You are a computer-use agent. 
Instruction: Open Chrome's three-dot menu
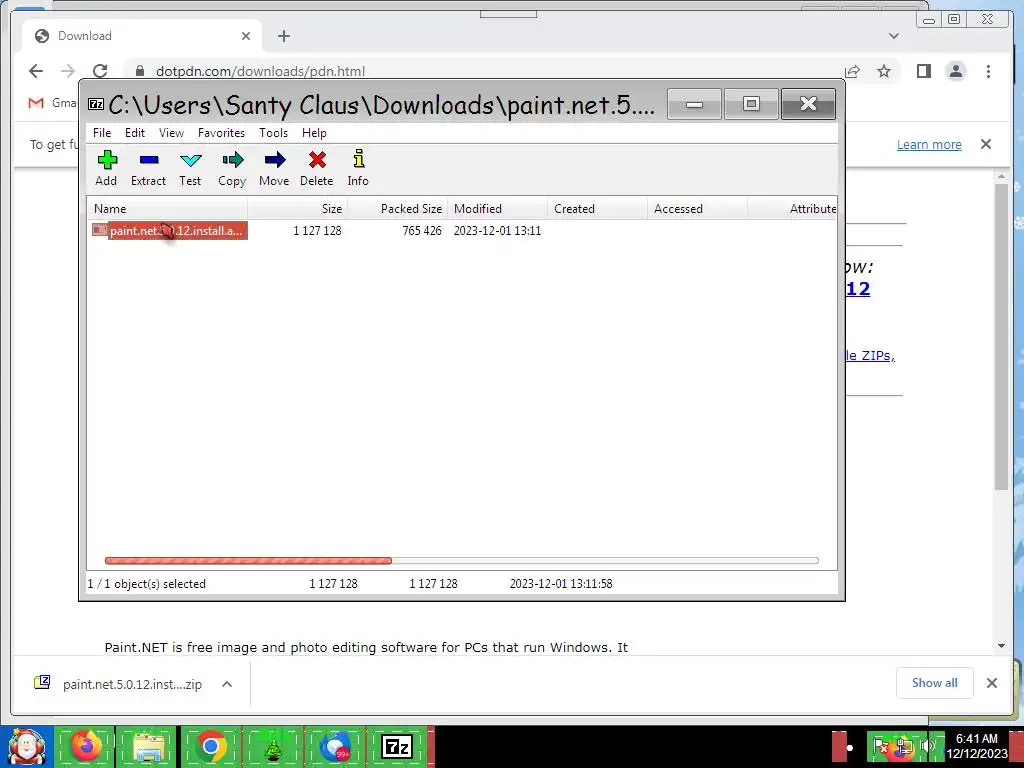coord(988,71)
